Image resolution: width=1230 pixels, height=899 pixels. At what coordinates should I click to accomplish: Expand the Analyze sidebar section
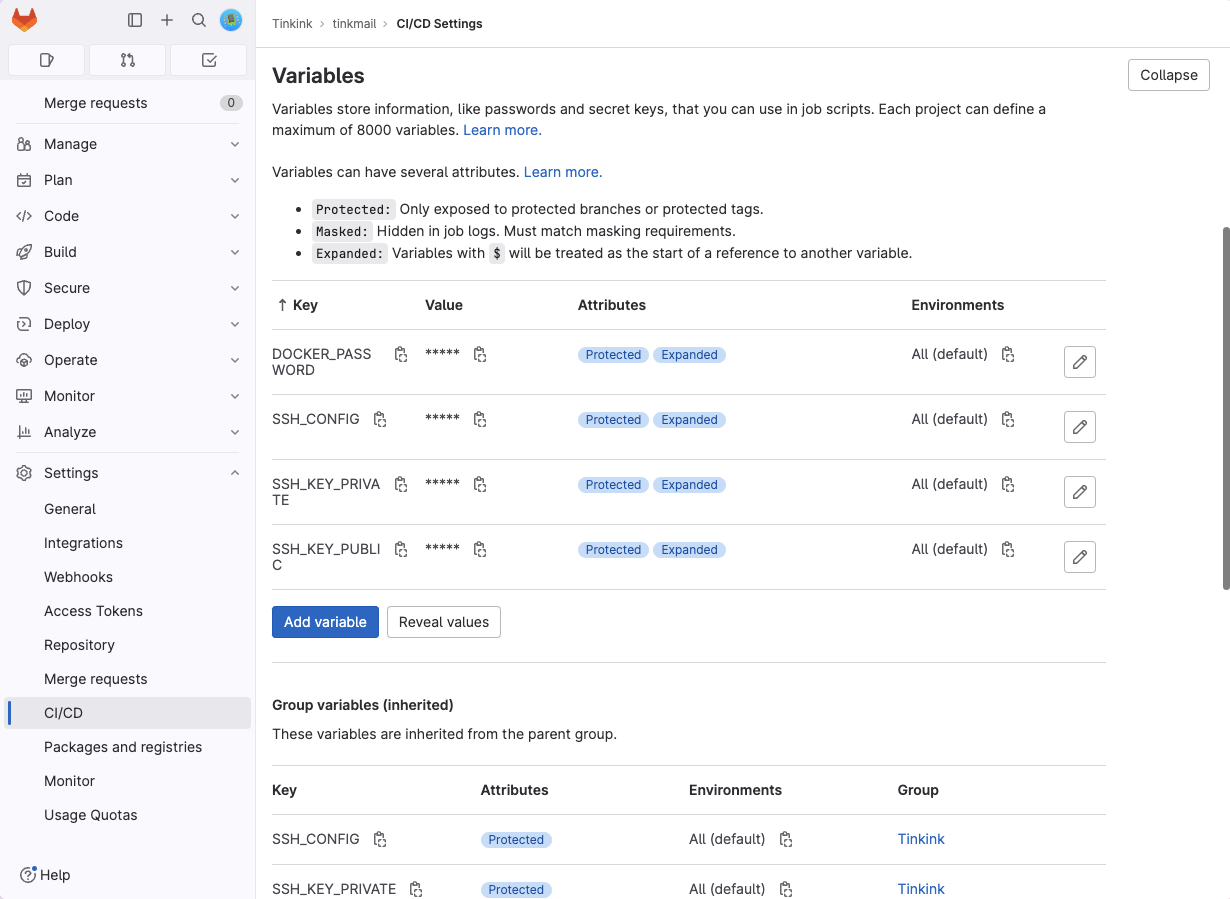(x=128, y=432)
